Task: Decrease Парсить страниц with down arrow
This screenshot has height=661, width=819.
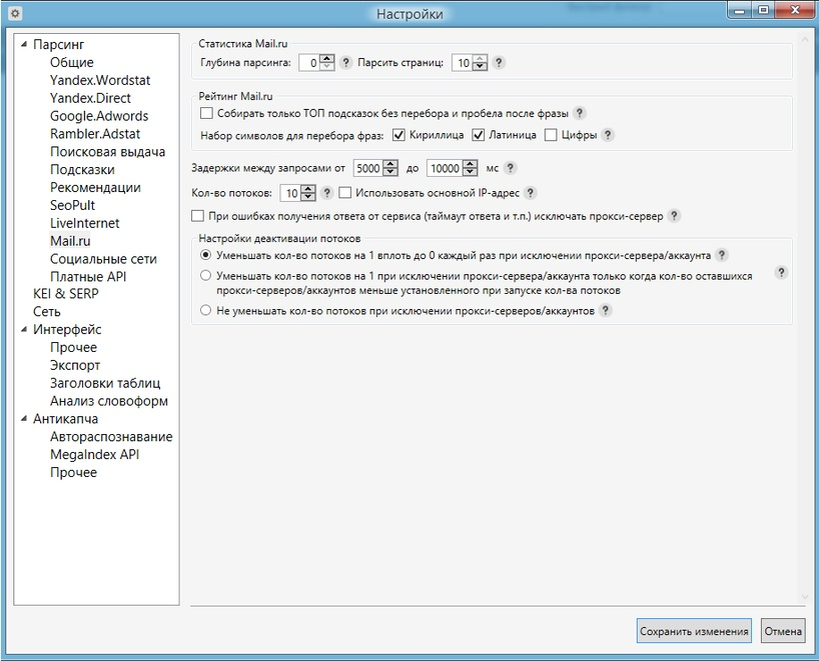Action: pyautogui.click(x=479, y=67)
